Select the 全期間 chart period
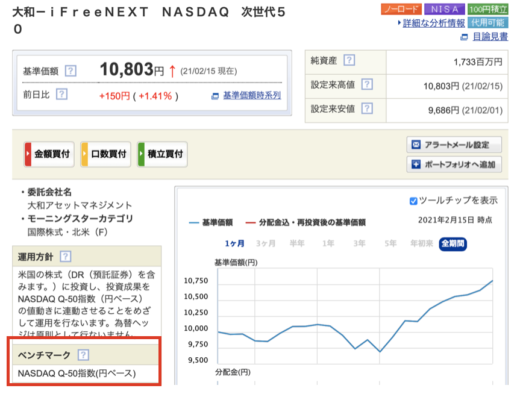Viewport: 517px width, 400px height. point(453,244)
